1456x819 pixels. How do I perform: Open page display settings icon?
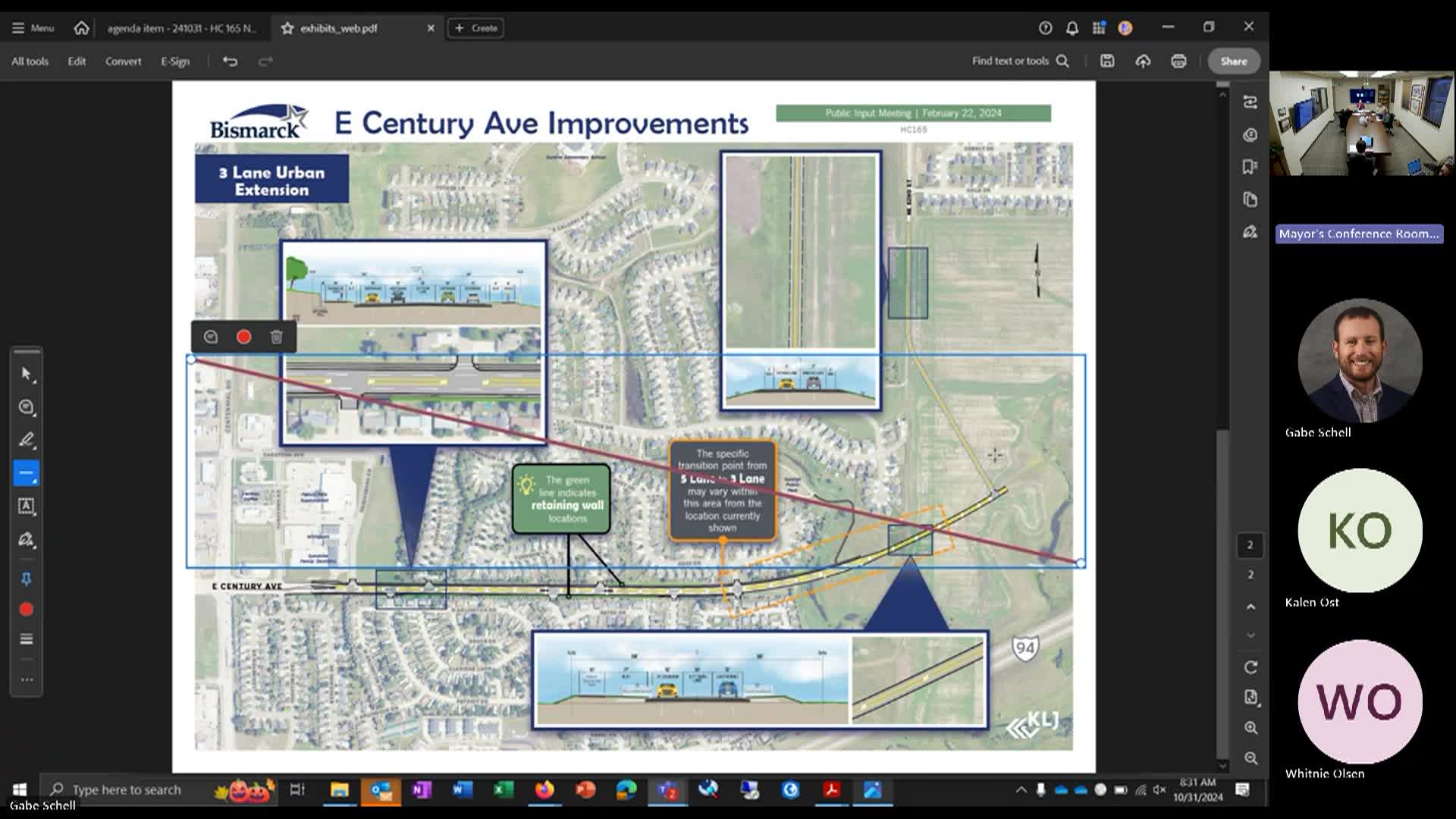tap(1250, 698)
